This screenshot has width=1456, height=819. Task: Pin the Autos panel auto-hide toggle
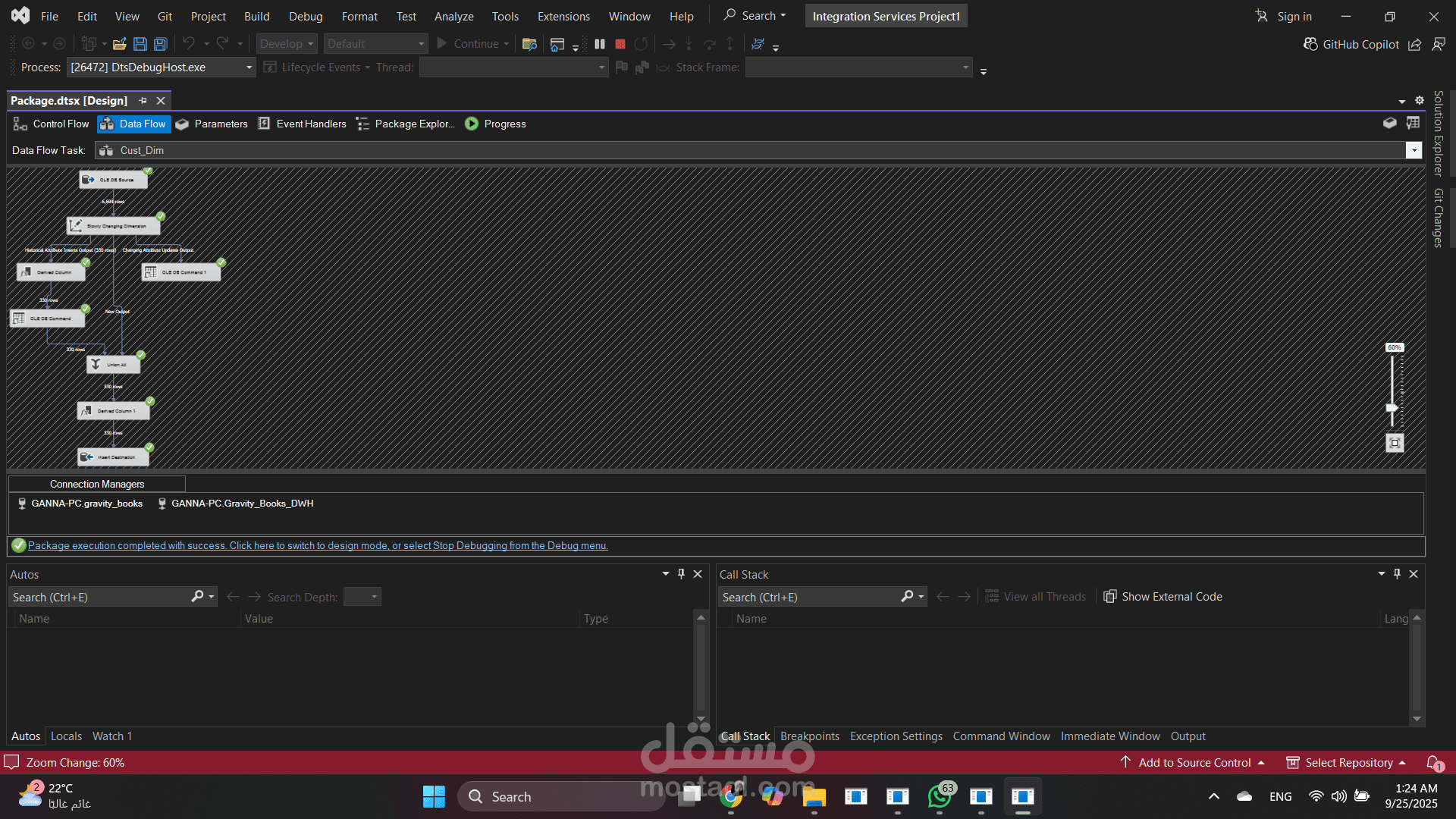681,574
